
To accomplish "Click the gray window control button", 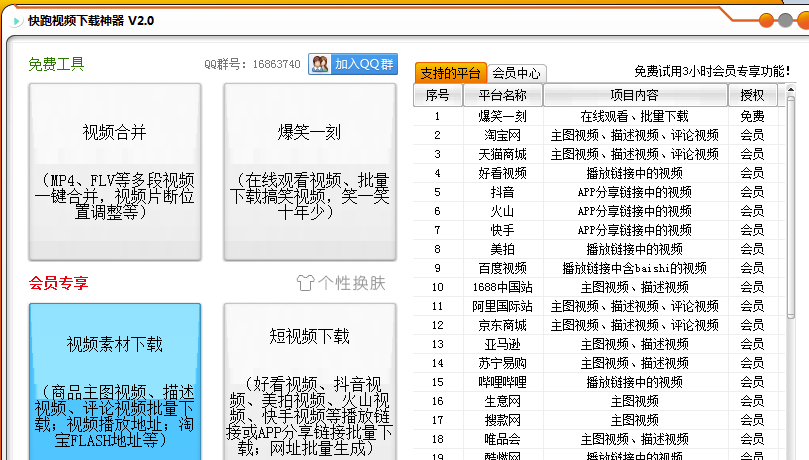I will 785,21.
